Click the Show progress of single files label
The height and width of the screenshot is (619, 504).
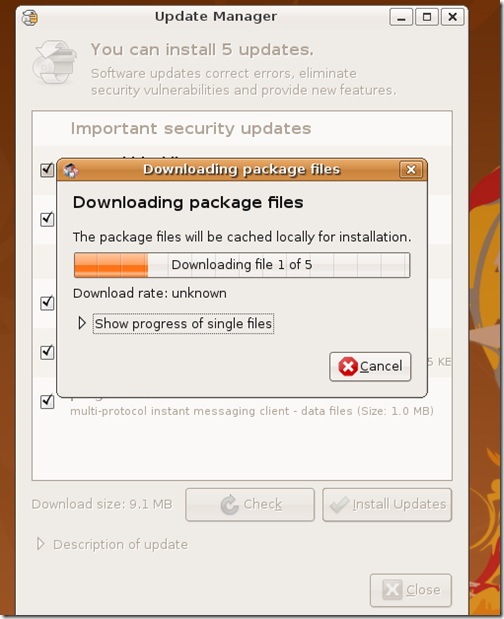183,324
